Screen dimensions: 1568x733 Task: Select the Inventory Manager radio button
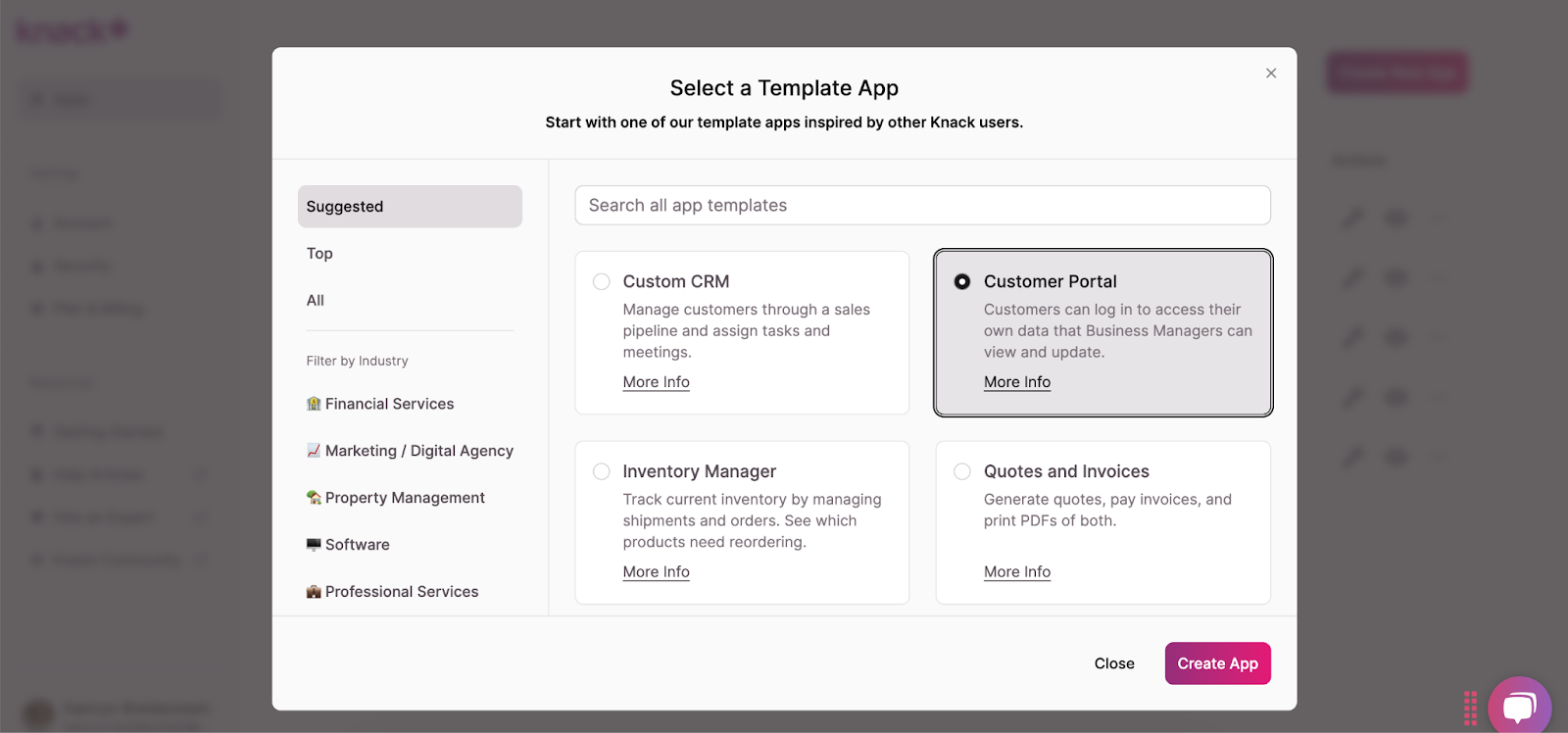(x=602, y=472)
